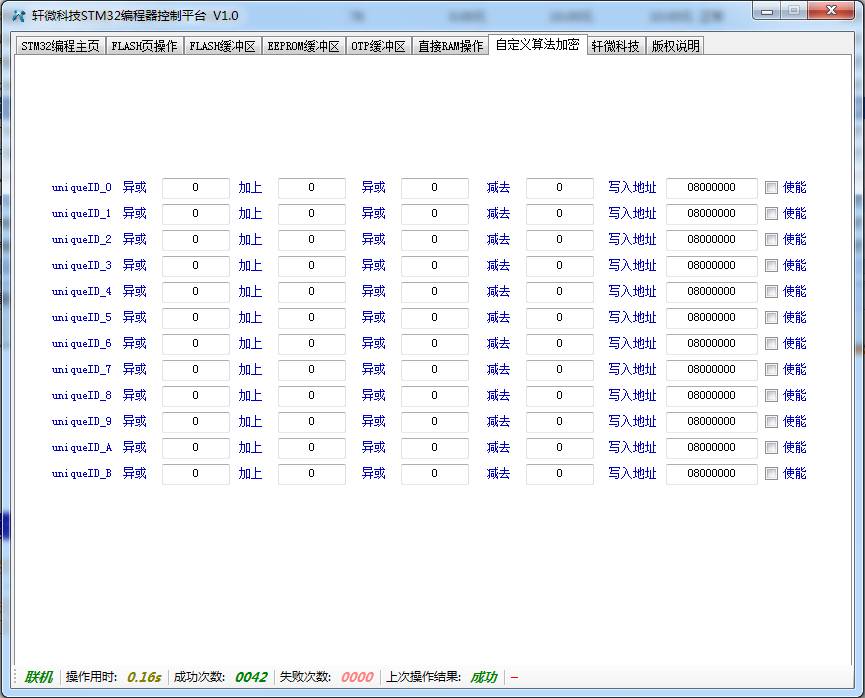This screenshot has height=698, width=865.
Task: Select the 自定义算法加密 tab
Action: pyautogui.click(x=537, y=44)
